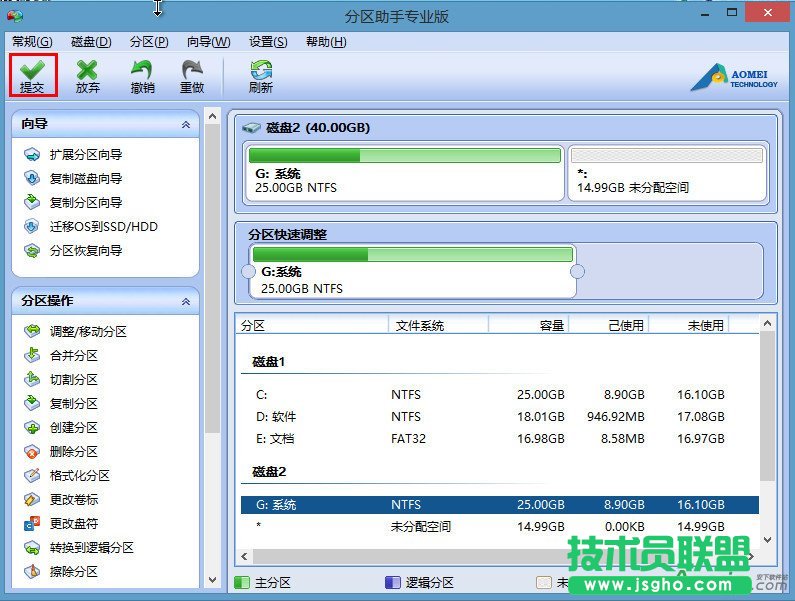Open the 磁盘(D) menu

pyautogui.click(x=91, y=42)
